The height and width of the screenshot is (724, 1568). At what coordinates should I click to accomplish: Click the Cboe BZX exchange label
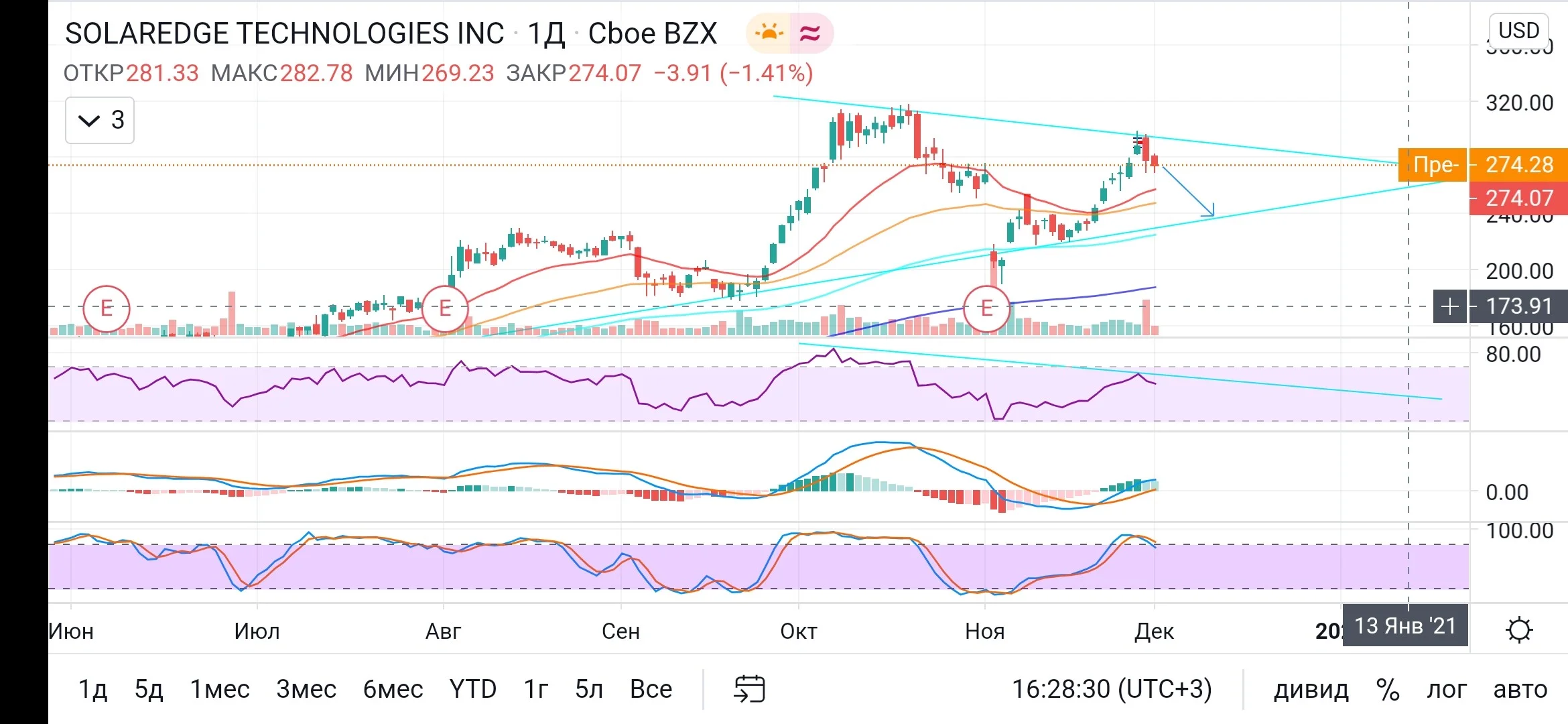[653, 34]
